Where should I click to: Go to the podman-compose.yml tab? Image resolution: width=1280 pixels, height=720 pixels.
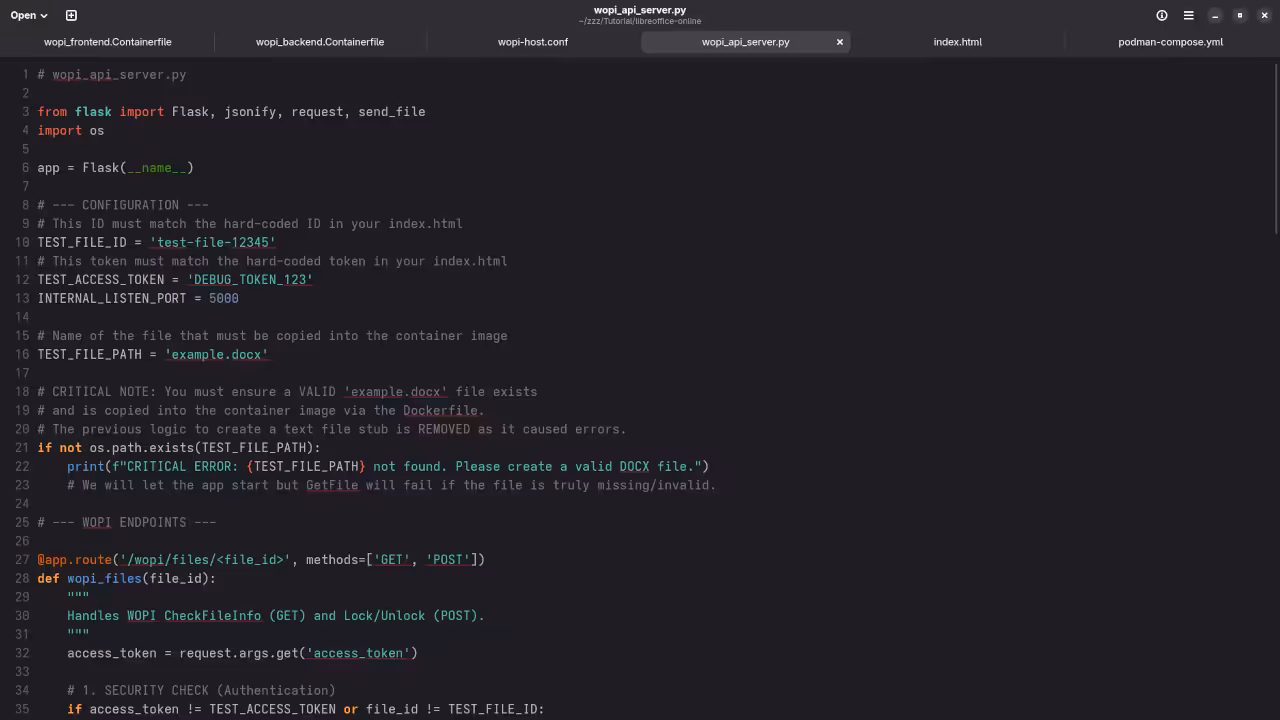tap(1170, 42)
